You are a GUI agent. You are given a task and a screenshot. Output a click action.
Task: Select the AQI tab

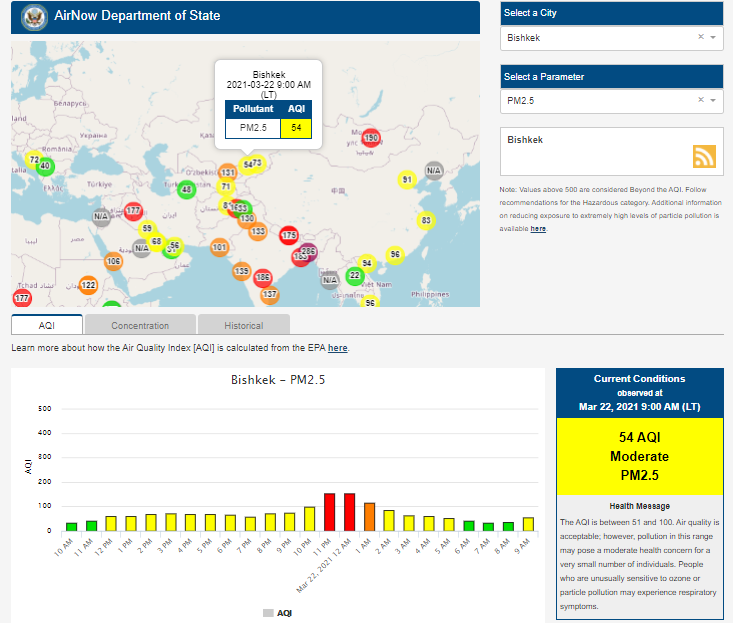47,325
